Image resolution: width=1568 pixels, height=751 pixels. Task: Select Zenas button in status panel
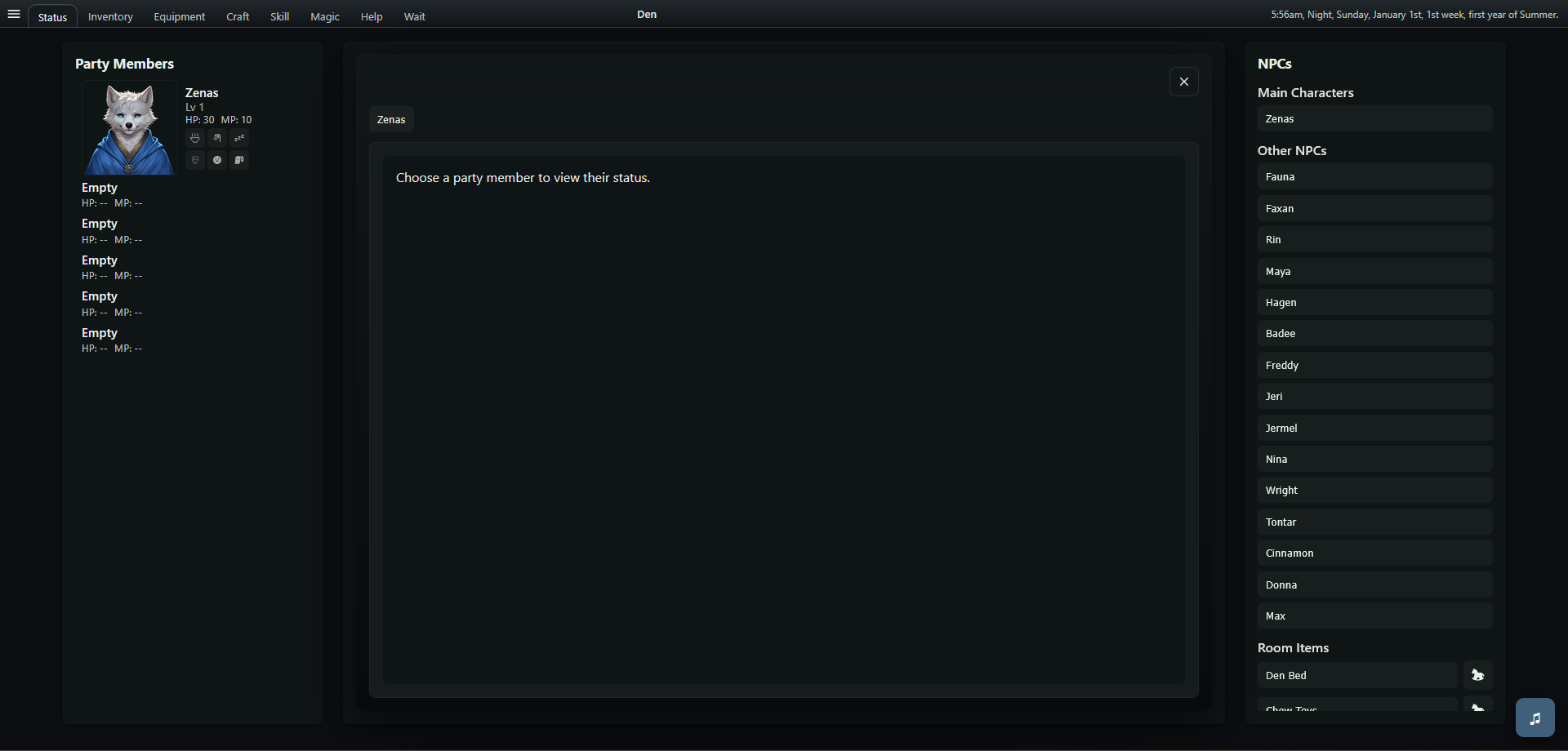[391, 119]
